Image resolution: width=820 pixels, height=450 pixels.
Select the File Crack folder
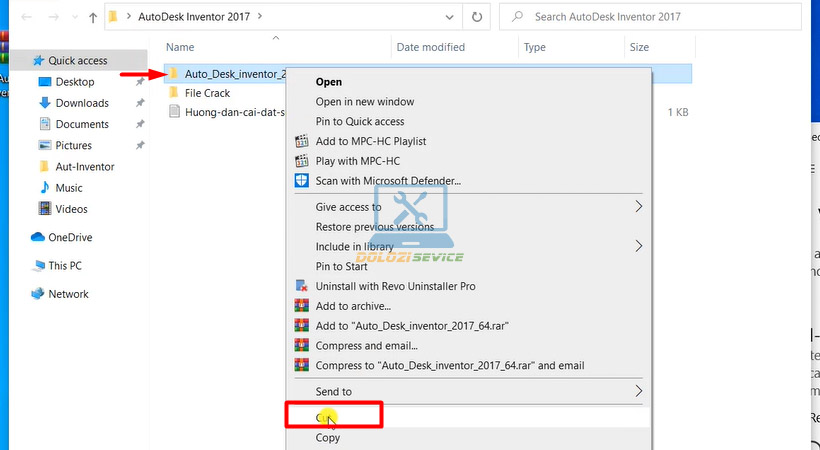click(207, 93)
